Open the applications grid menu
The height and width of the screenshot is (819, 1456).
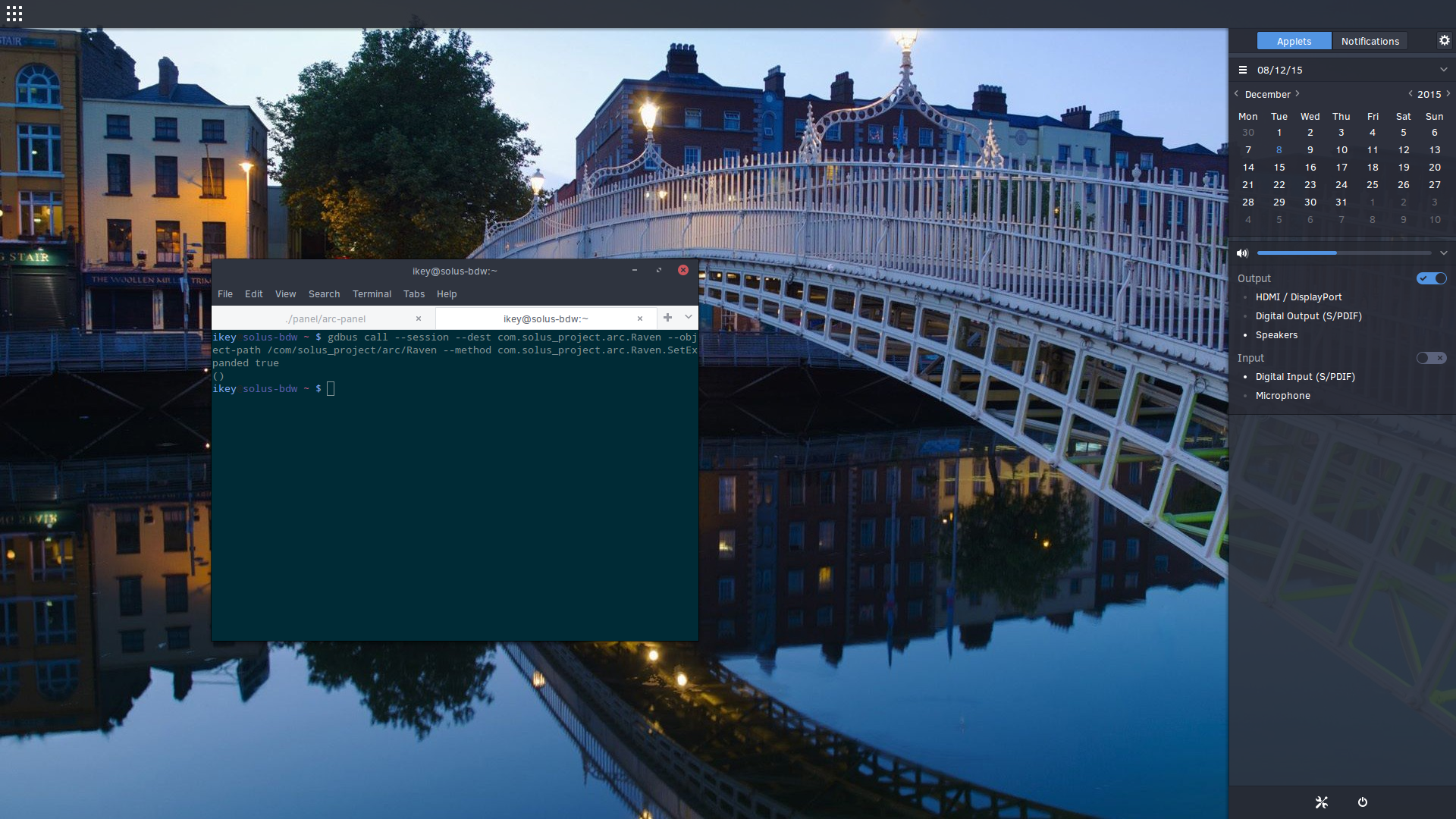click(x=14, y=14)
